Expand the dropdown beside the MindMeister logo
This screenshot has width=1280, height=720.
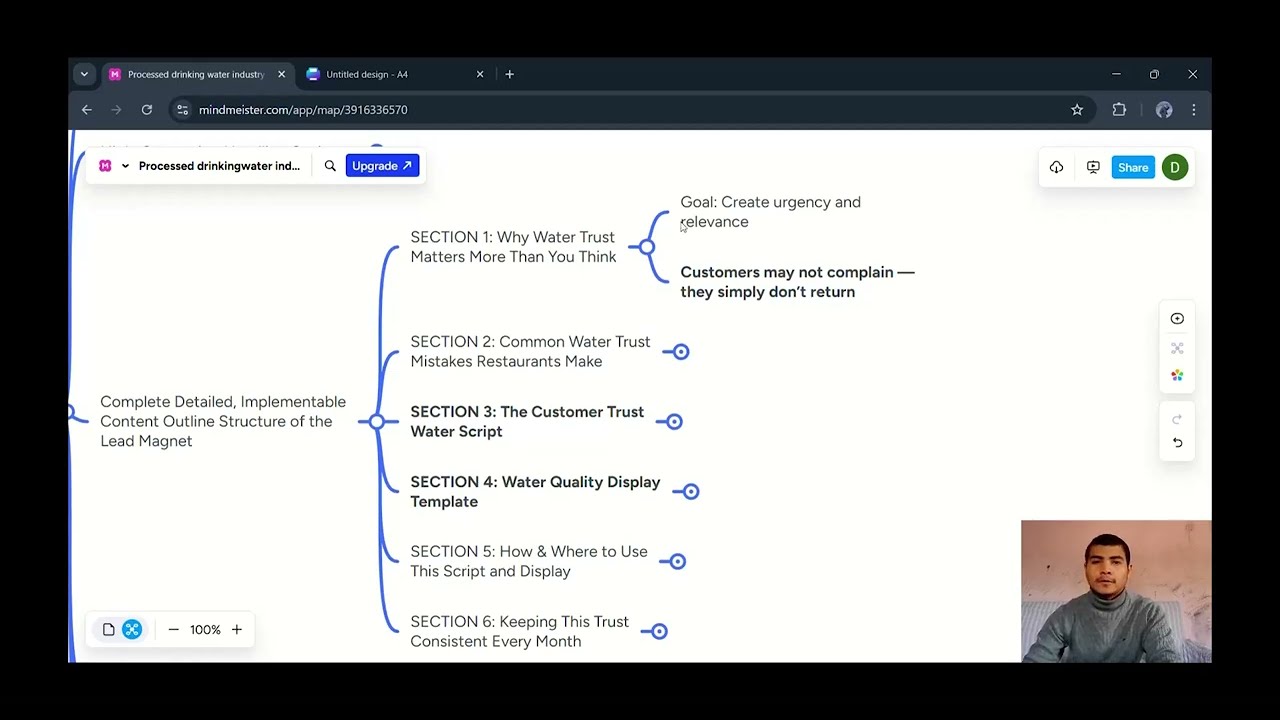pyautogui.click(x=125, y=166)
